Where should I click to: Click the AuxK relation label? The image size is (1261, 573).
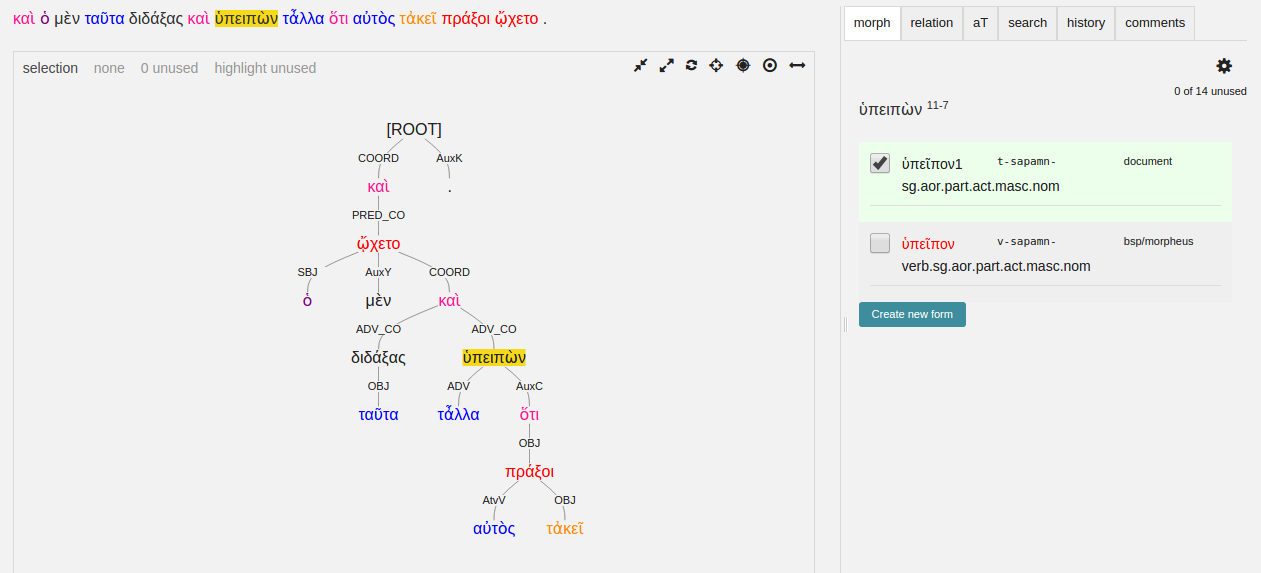(x=449, y=158)
